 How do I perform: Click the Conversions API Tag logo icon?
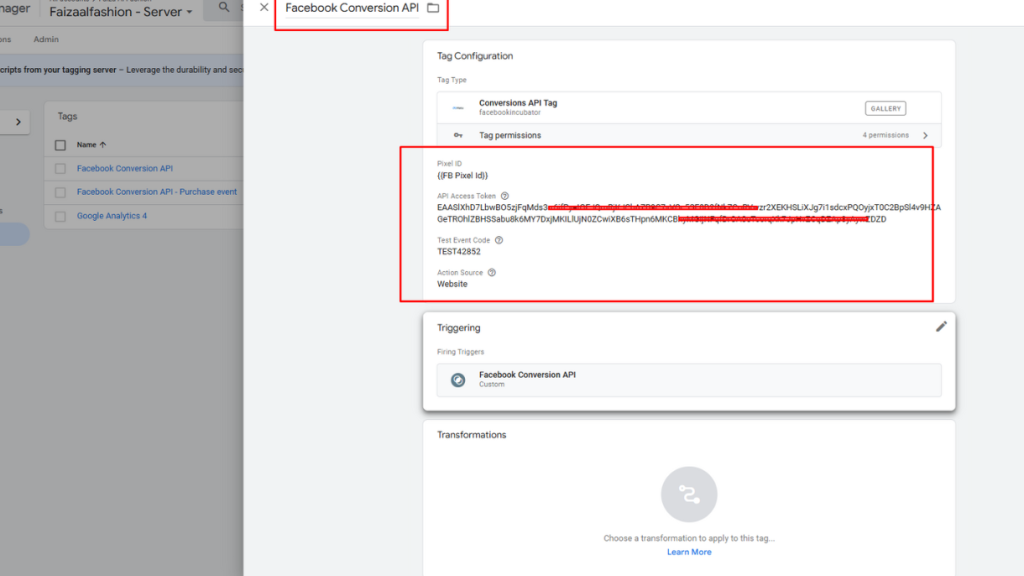[458, 108]
